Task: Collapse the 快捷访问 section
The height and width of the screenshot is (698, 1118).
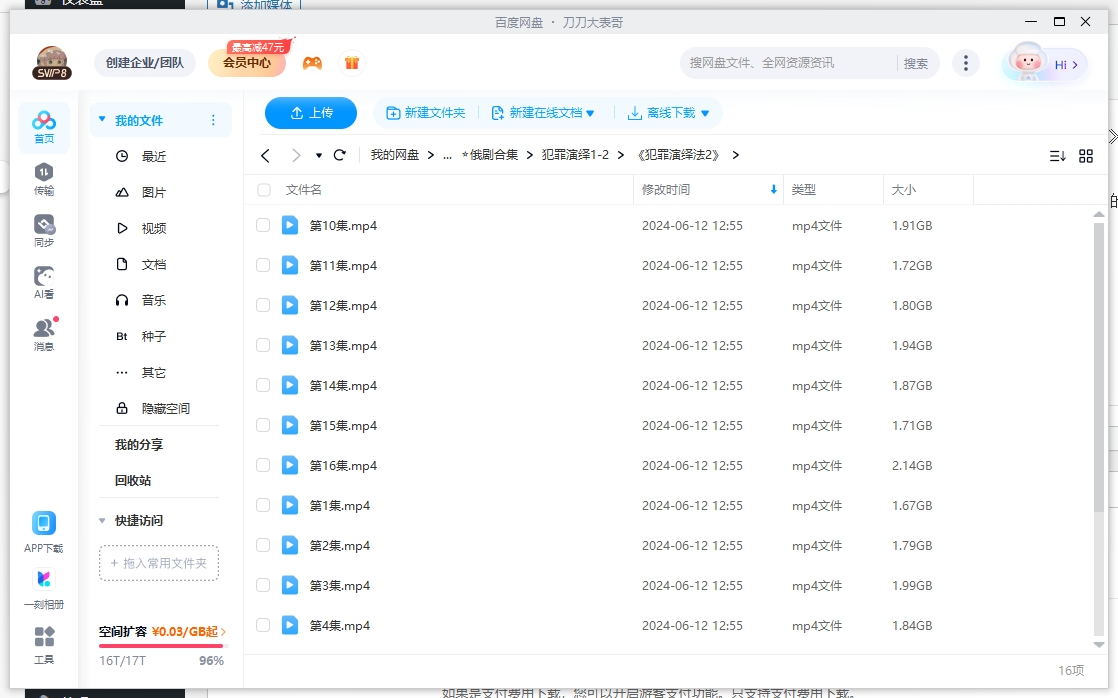Action: tap(102, 521)
